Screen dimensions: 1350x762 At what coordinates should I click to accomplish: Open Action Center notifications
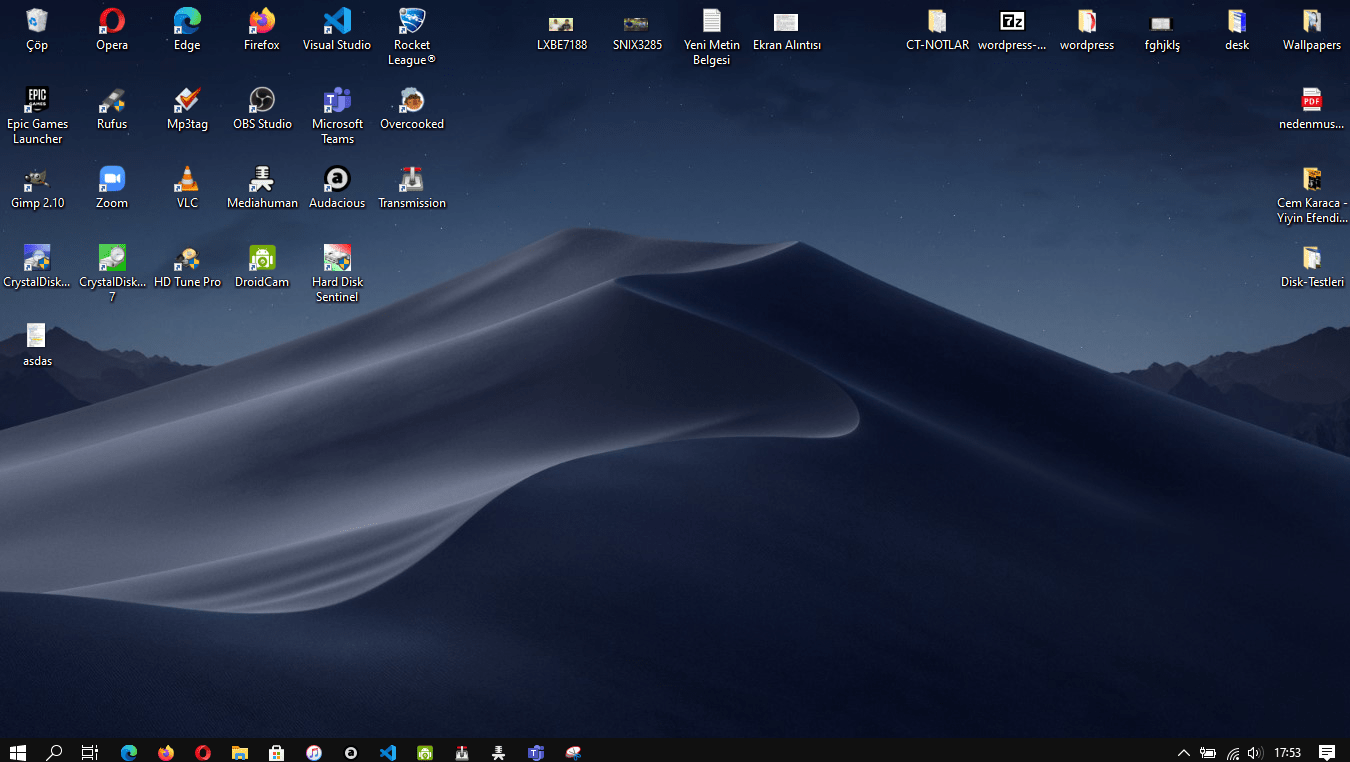pos(1326,752)
